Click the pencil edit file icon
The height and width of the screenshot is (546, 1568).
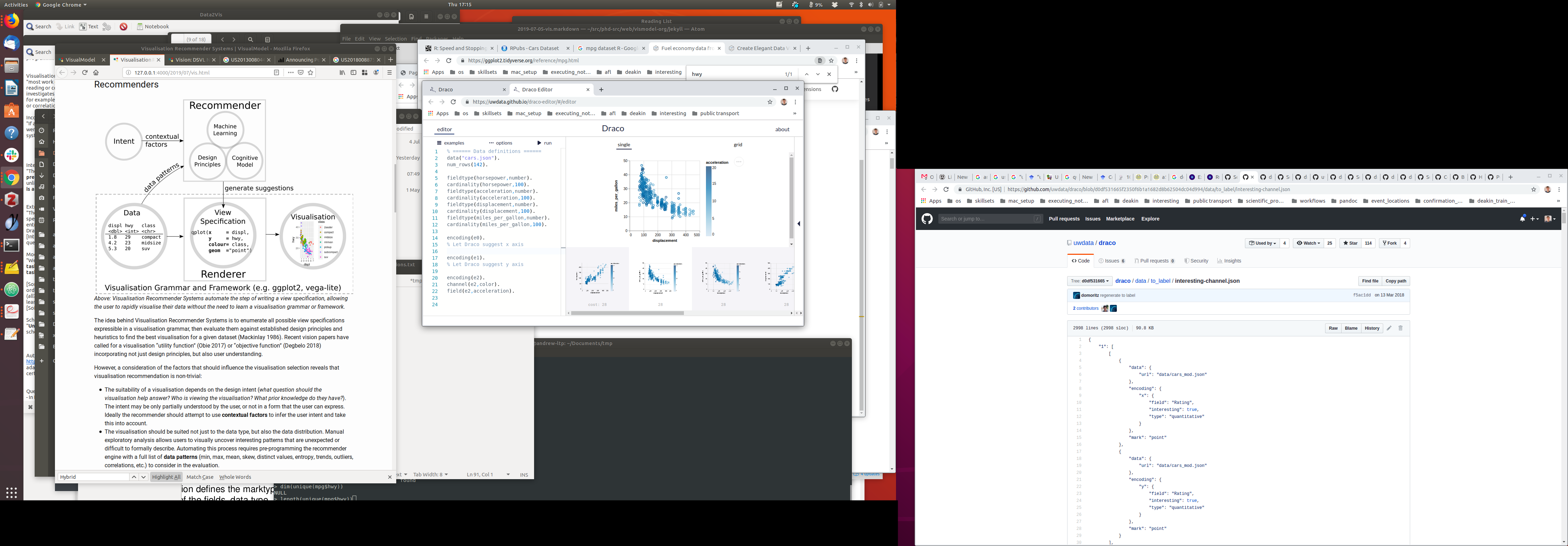pyautogui.click(x=1389, y=328)
